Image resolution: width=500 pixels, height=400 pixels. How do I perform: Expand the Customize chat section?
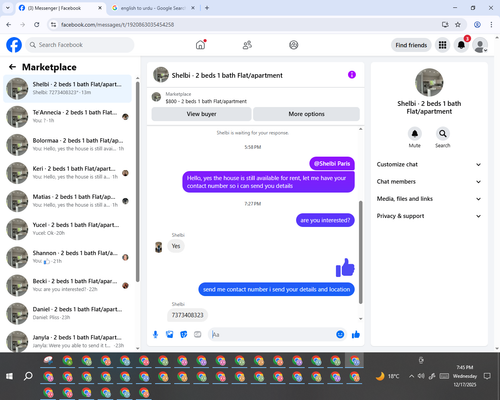(429, 164)
